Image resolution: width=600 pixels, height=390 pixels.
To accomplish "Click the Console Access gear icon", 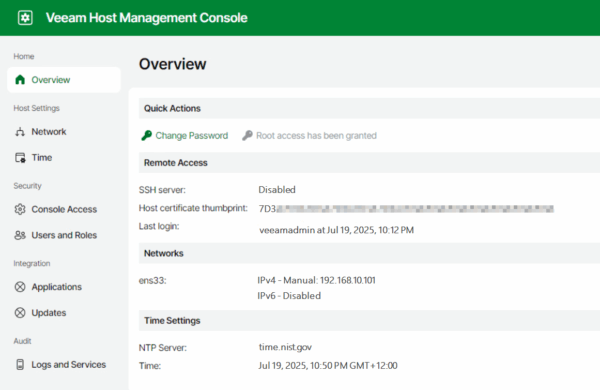I will pyautogui.click(x=20, y=209).
